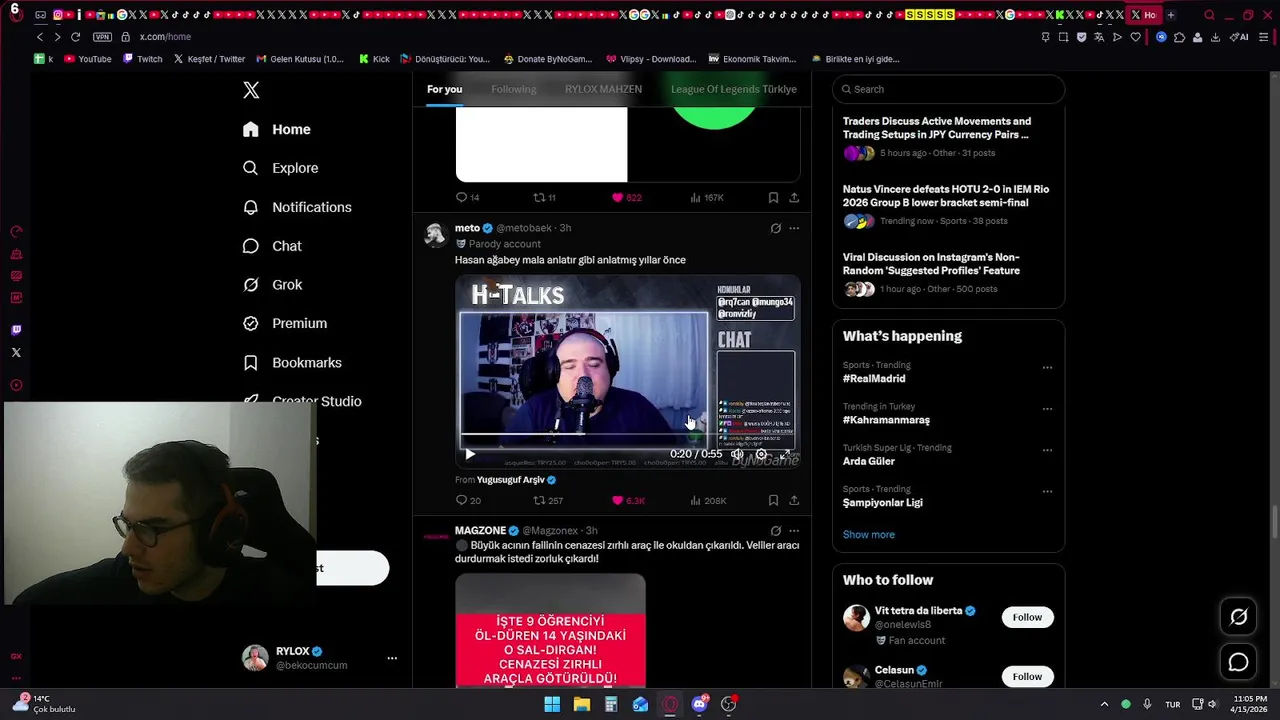Open Grok in the sidebar
This screenshot has width=1280, height=720.
[272, 285]
